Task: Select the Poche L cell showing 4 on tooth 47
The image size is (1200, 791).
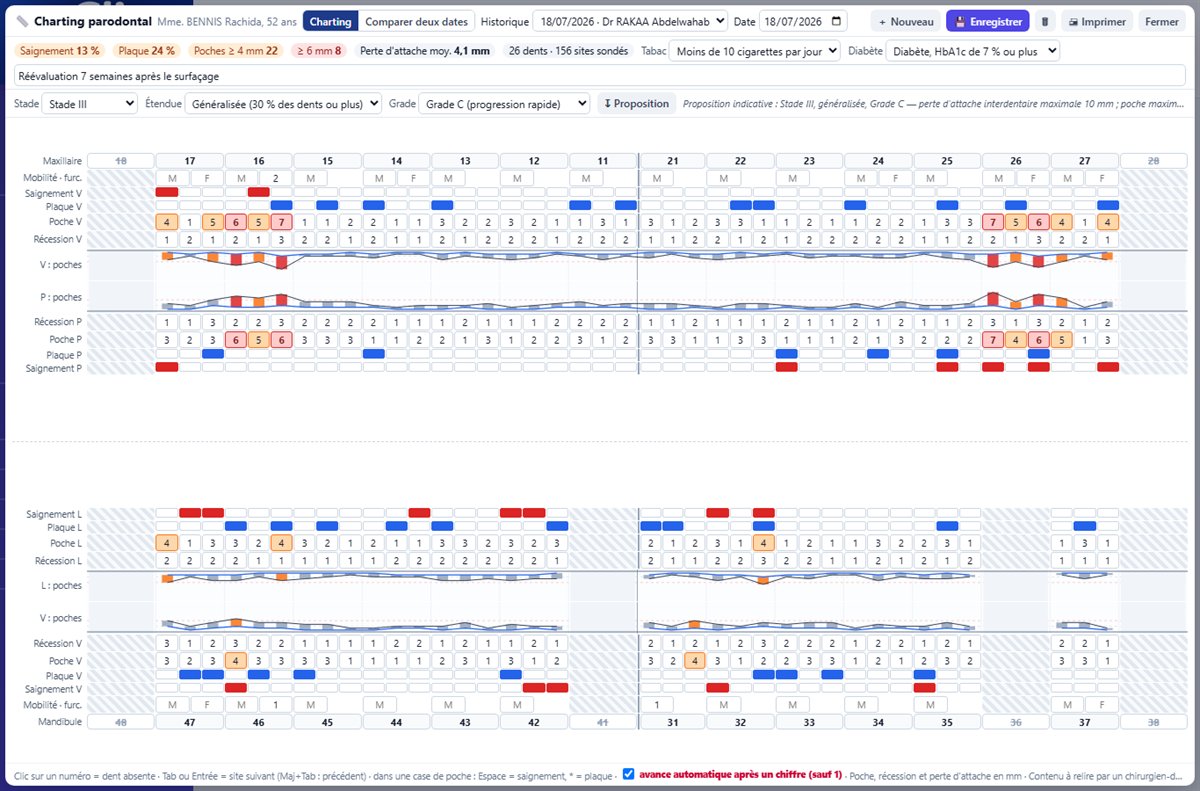Action: [x=167, y=543]
